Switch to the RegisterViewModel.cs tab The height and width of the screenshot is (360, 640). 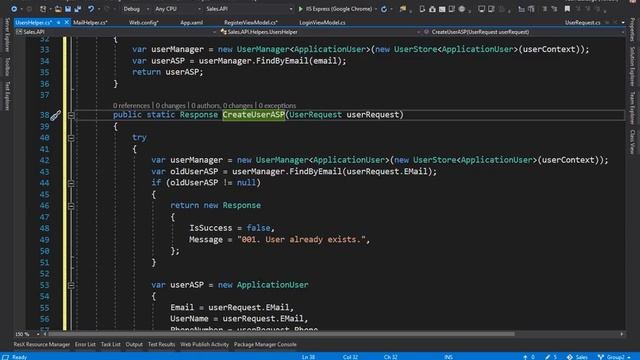click(x=251, y=22)
